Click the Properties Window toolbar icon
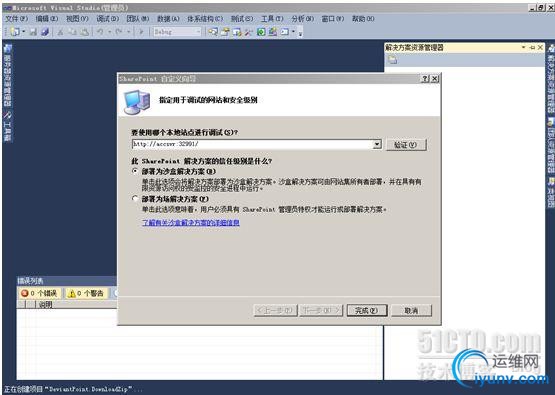The image size is (555, 395). click(x=225, y=32)
